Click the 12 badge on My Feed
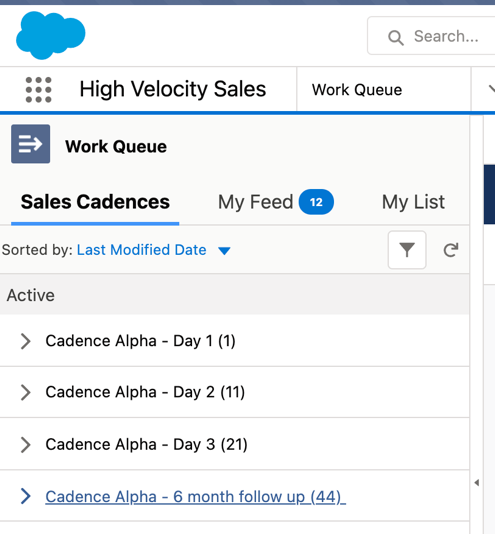 click(x=316, y=202)
